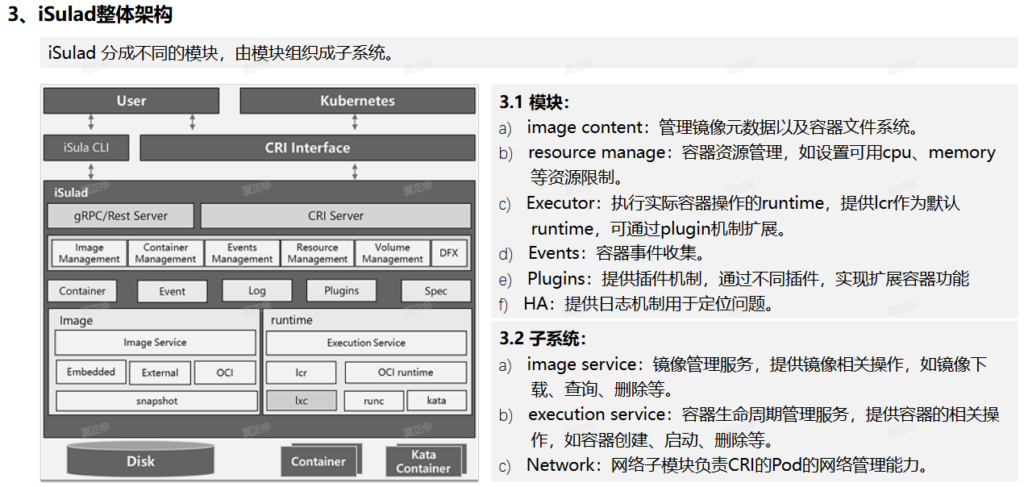
Task: Click the Spec box
Action: pyautogui.click(x=435, y=291)
